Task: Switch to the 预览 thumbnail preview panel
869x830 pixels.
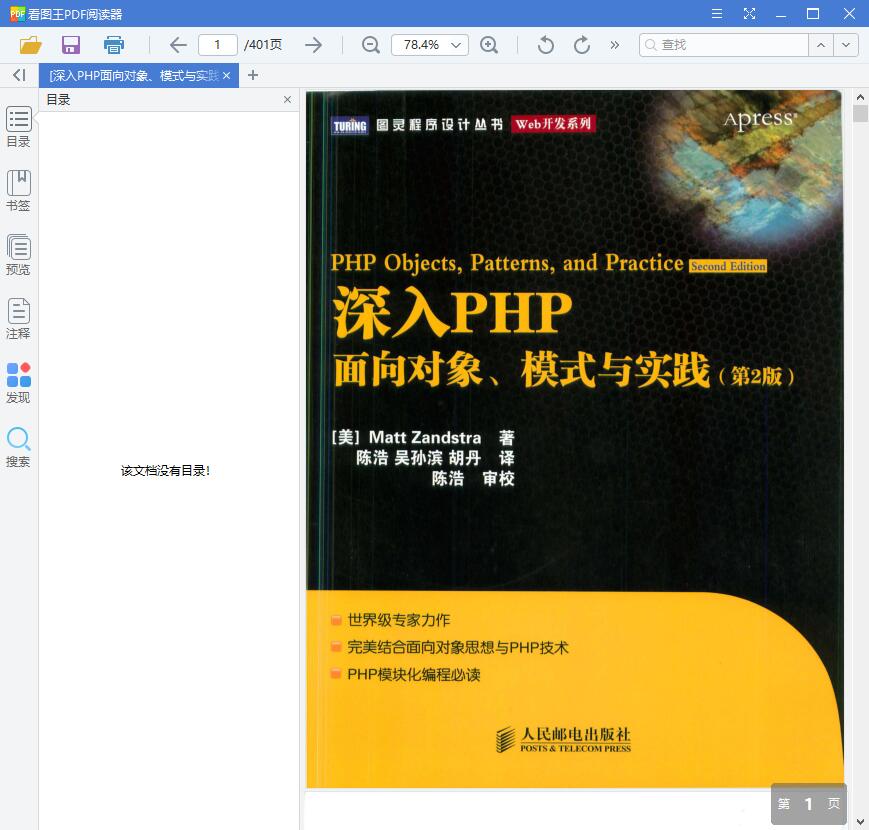Action: 18,254
